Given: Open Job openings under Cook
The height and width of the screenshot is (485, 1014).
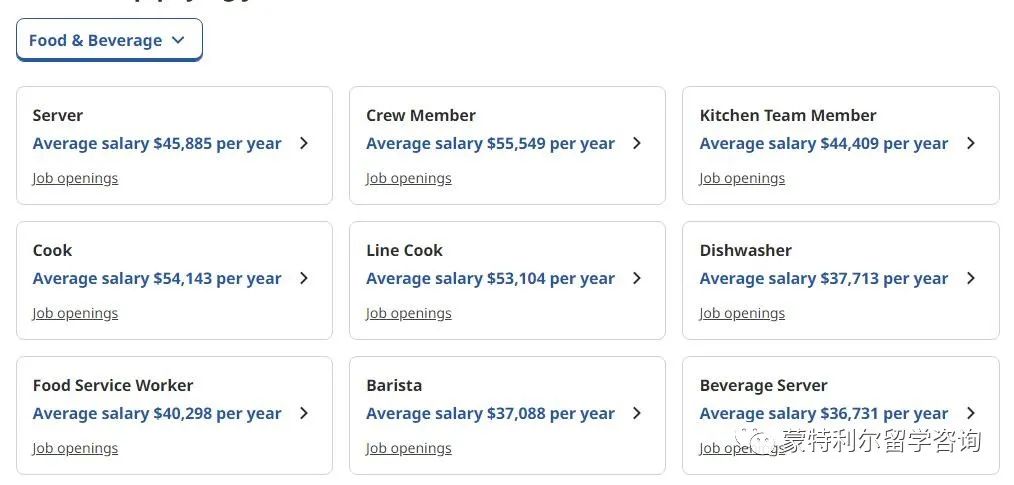Looking at the screenshot, I should coord(75,314).
